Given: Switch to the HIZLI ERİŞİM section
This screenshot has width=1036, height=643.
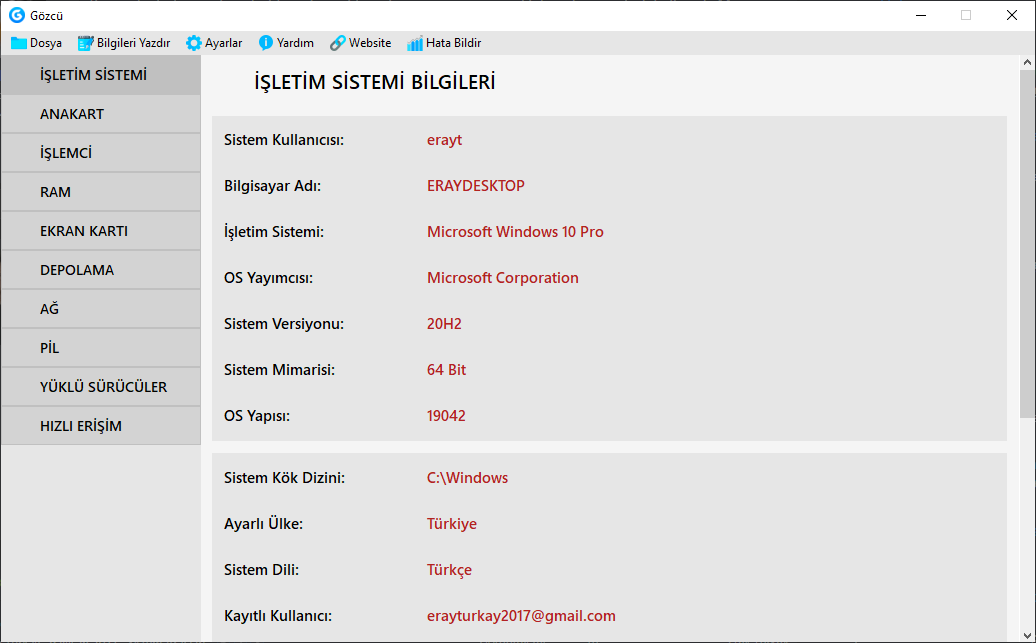Looking at the screenshot, I should tap(101, 426).
